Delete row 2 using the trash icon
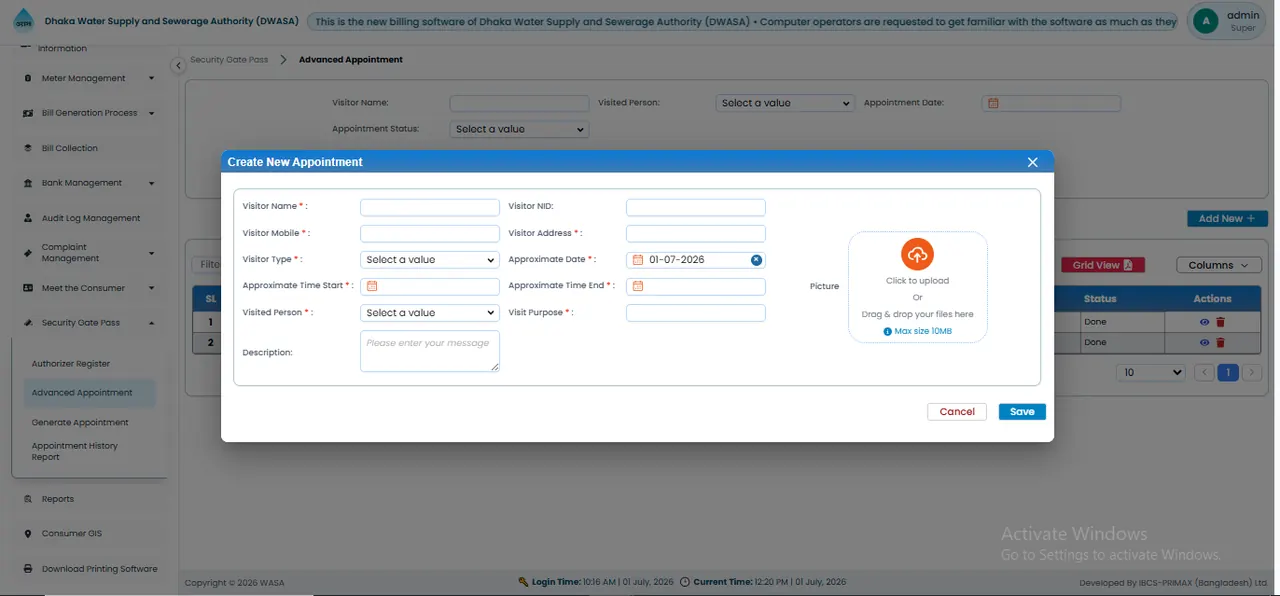 point(1220,342)
